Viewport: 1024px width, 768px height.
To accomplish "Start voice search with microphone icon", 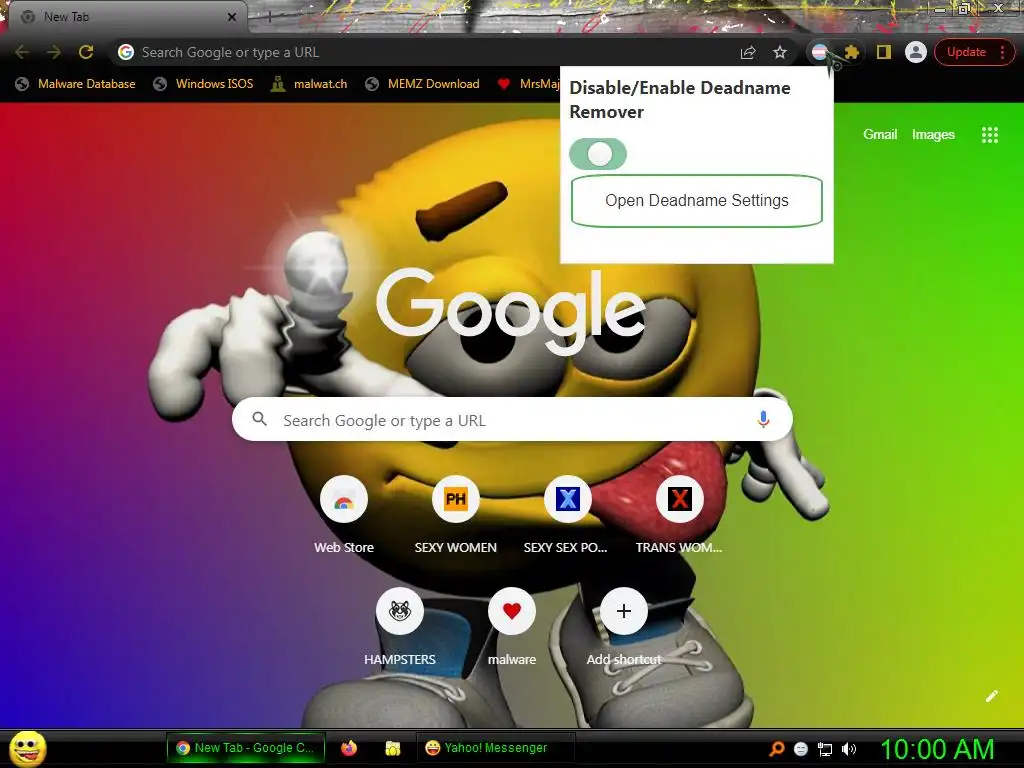I will click(763, 419).
